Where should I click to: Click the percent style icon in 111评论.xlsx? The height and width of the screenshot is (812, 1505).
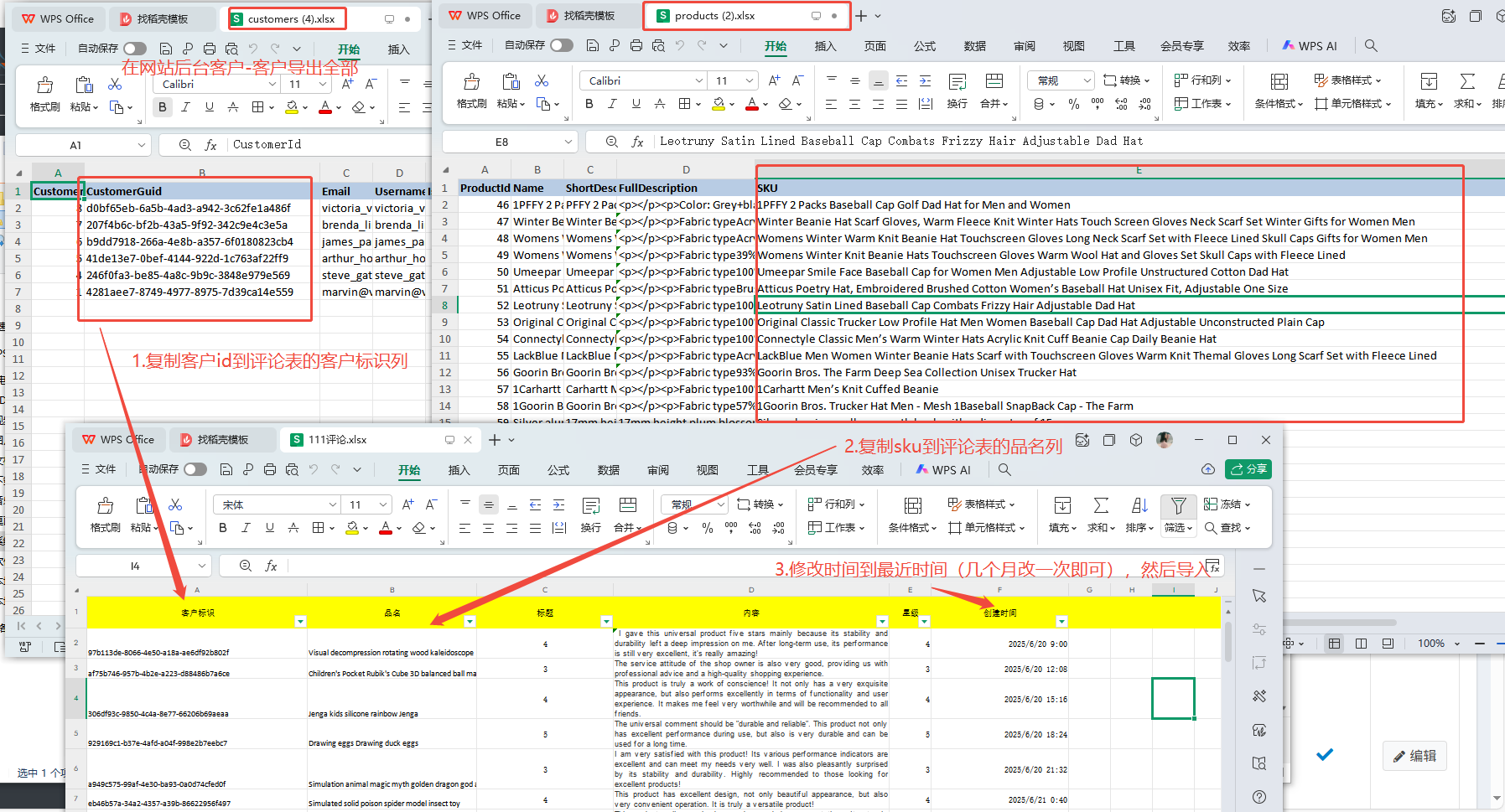click(x=708, y=528)
